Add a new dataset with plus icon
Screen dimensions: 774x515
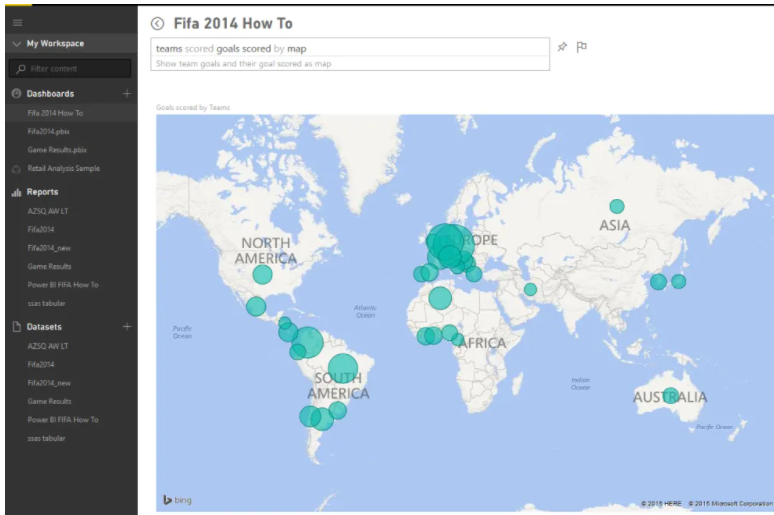(127, 326)
